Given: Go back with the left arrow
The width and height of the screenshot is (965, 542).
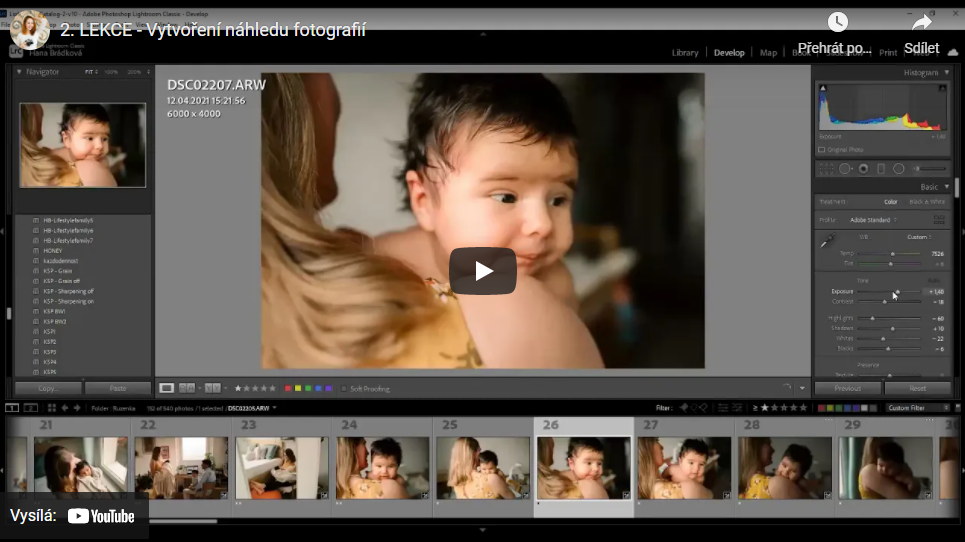Looking at the screenshot, I should [65, 408].
